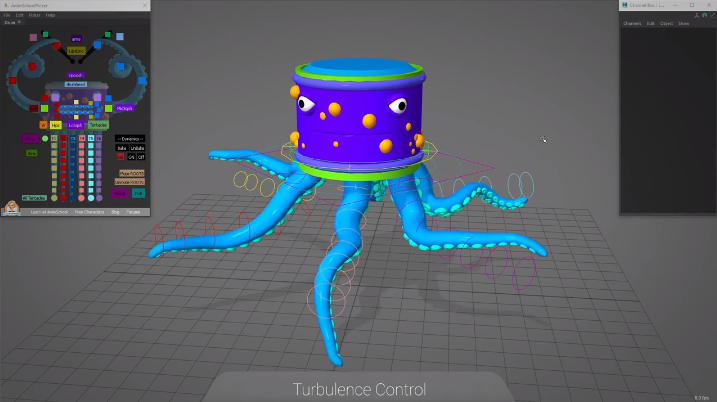
Task: Click the Unbake dynamics button
Action: pos(137,148)
